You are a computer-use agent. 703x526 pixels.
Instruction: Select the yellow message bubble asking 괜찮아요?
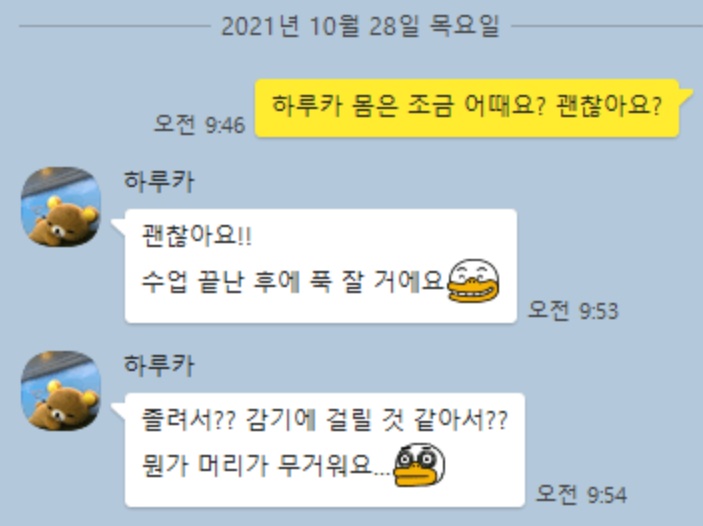tap(467, 108)
